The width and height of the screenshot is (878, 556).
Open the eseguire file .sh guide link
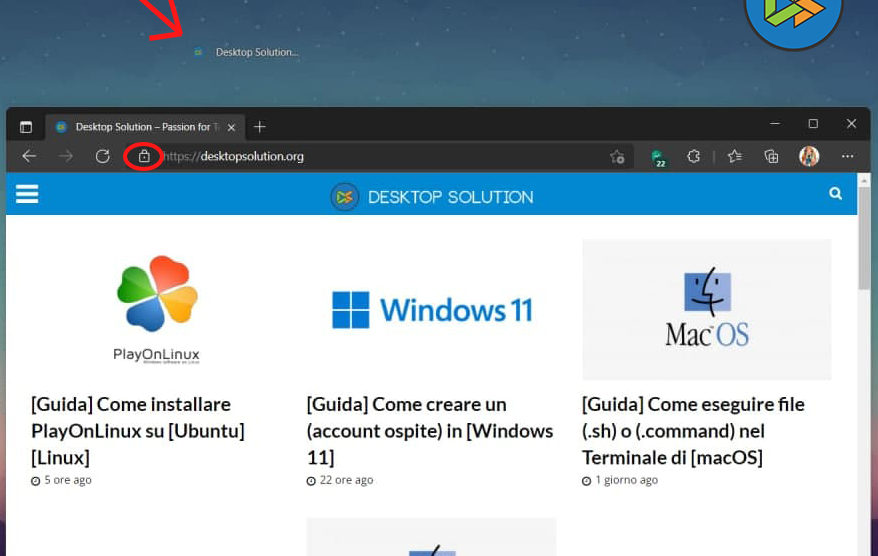point(693,431)
